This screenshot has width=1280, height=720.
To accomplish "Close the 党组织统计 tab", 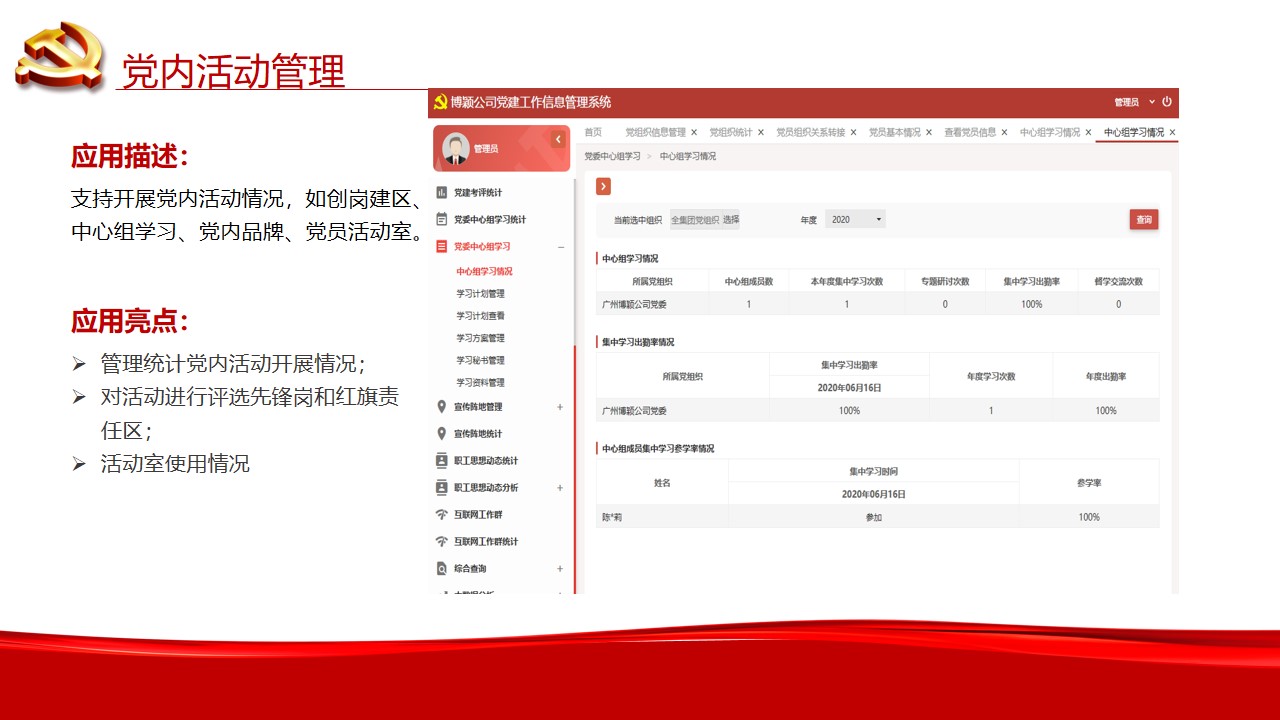I will (x=761, y=132).
